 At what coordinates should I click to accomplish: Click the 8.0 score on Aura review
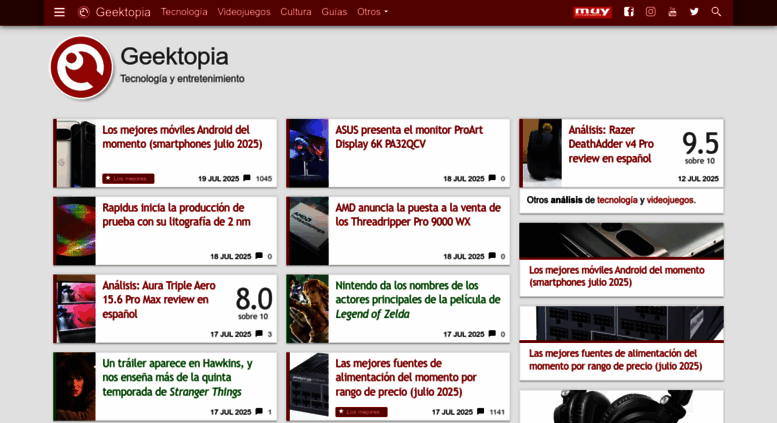pyautogui.click(x=253, y=299)
